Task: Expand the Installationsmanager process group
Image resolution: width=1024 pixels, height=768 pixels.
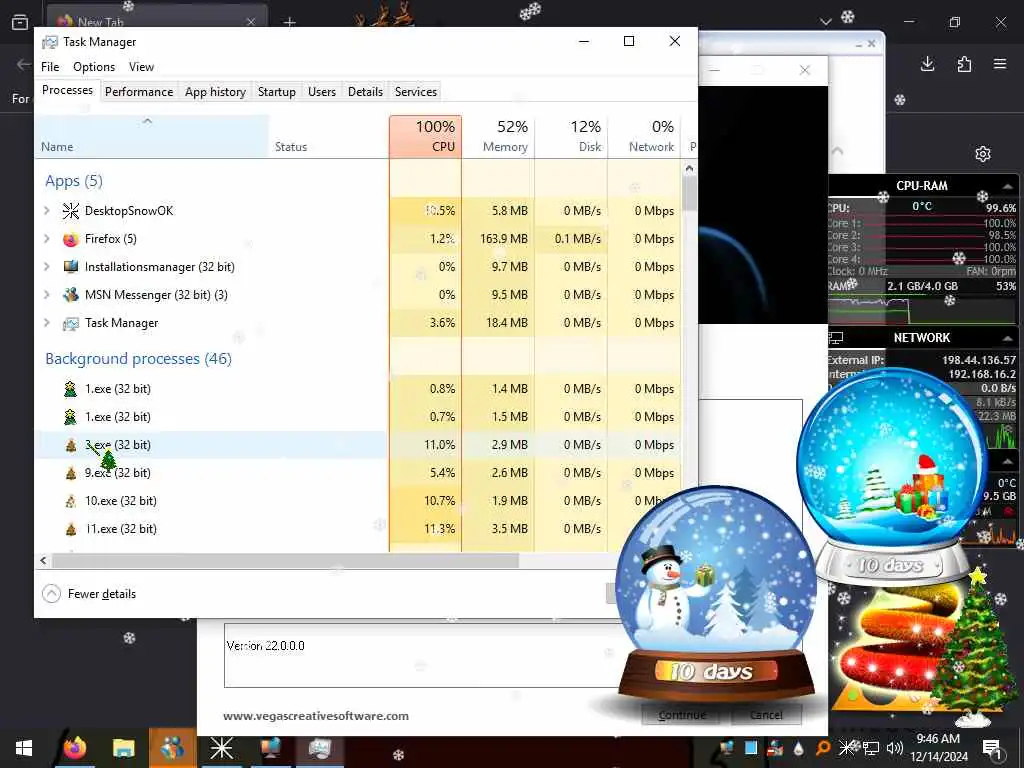Action: coord(46,266)
